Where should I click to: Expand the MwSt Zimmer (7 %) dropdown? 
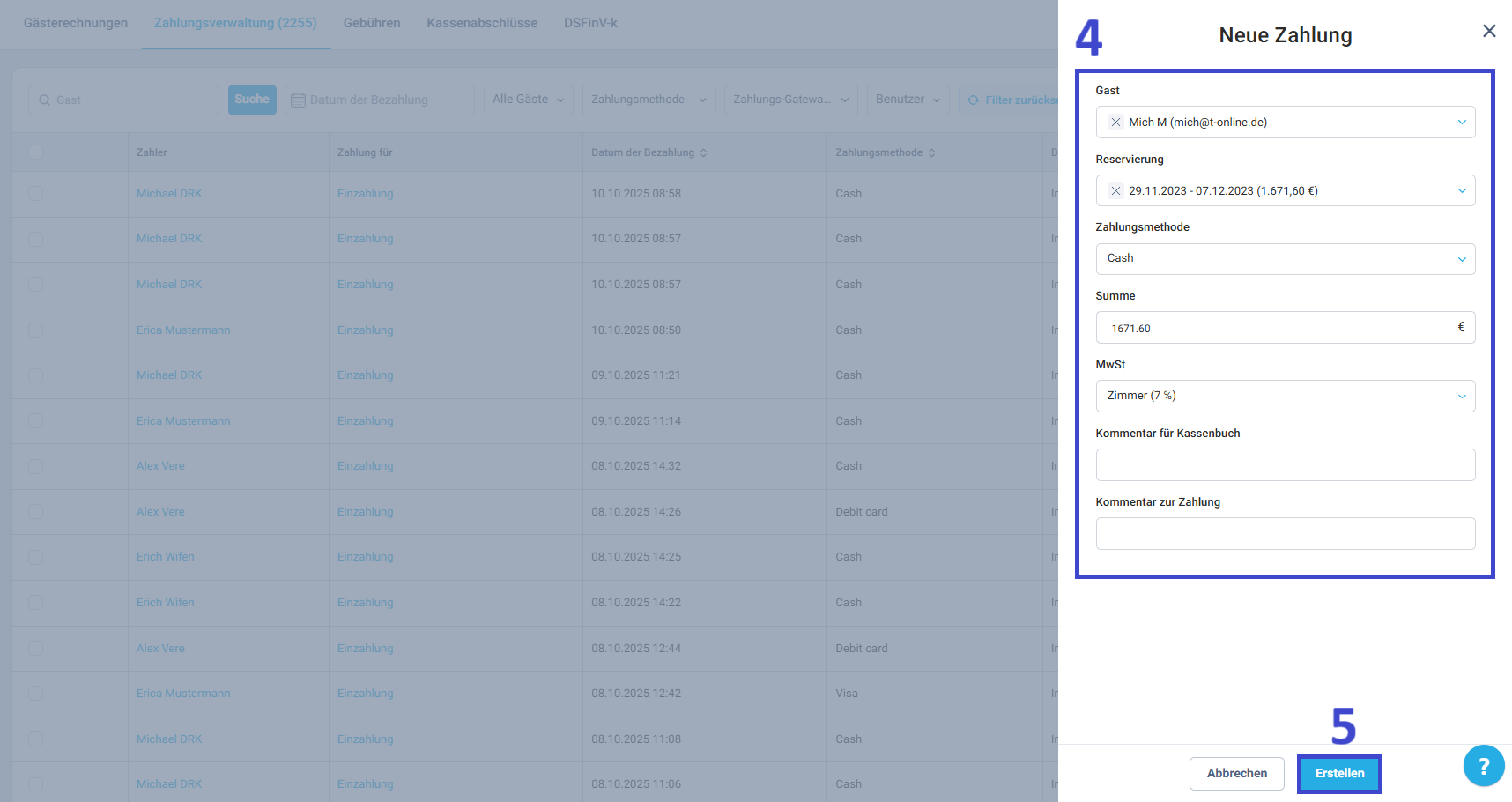[1285, 397]
